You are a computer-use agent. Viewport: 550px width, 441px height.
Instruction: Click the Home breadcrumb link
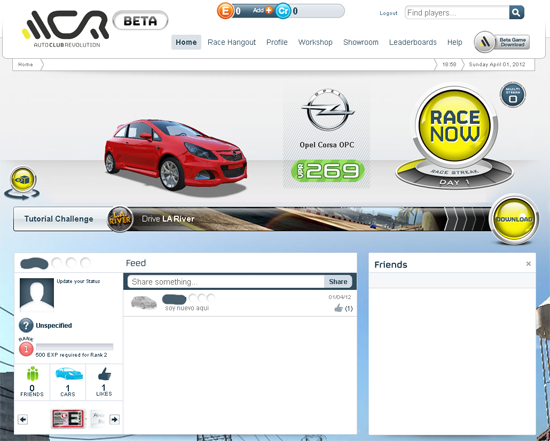26,65
